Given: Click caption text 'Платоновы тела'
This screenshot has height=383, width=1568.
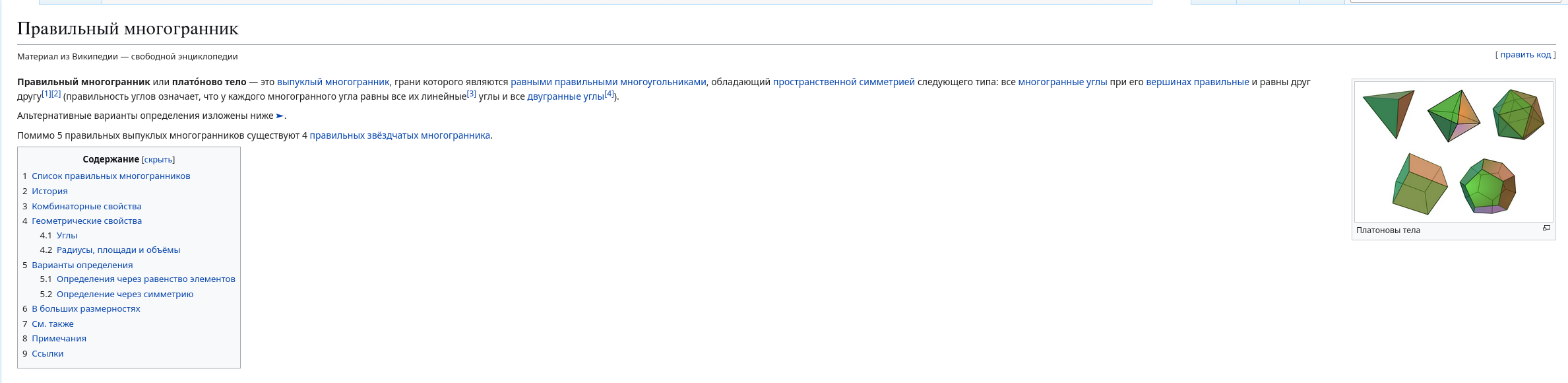Looking at the screenshot, I should (x=1388, y=230).
